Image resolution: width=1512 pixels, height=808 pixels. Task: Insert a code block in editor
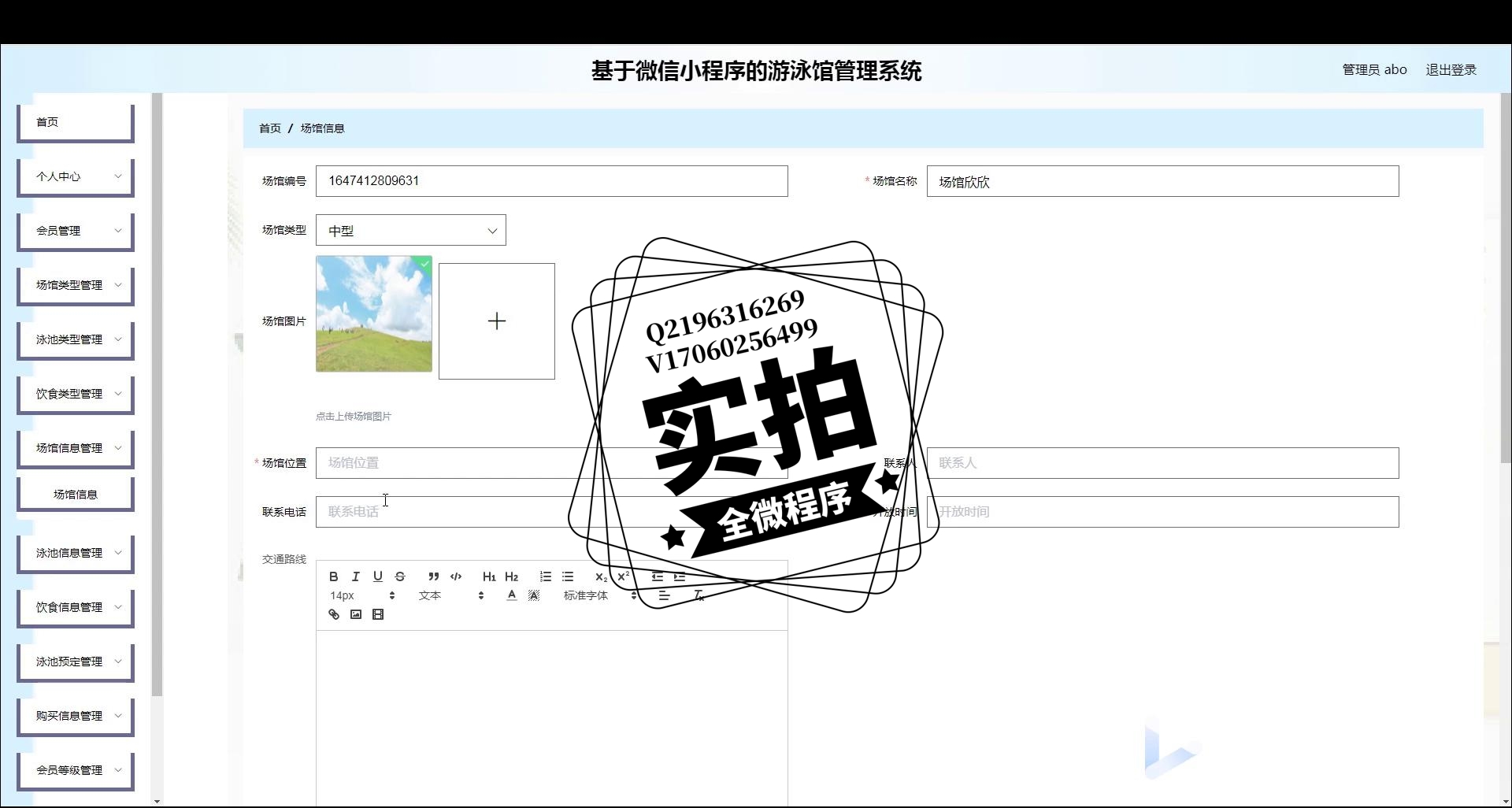[x=456, y=576]
